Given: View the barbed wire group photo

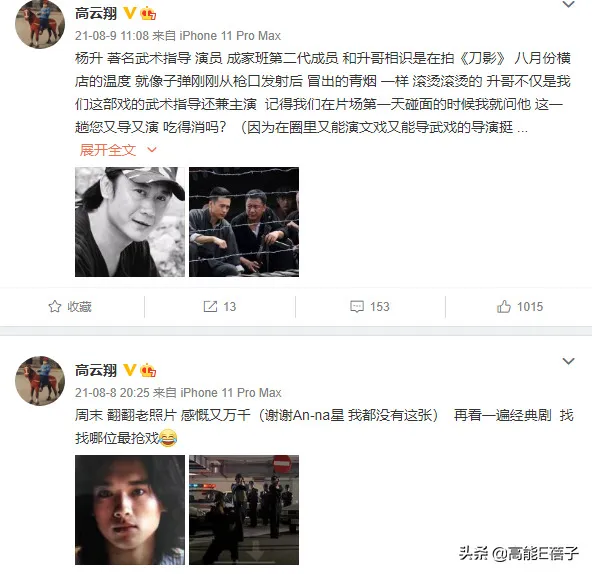Looking at the screenshot, I should click(x=244, y=222).
